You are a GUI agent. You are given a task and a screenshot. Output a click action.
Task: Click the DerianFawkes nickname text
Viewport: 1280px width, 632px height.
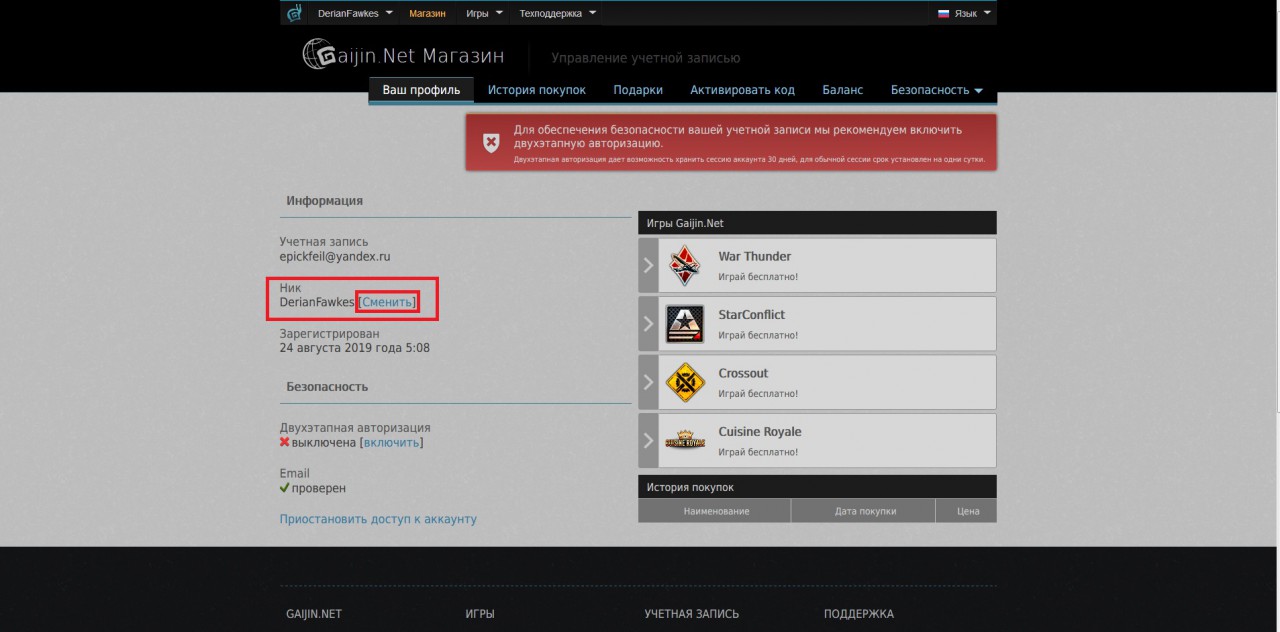tap(317, 302)
